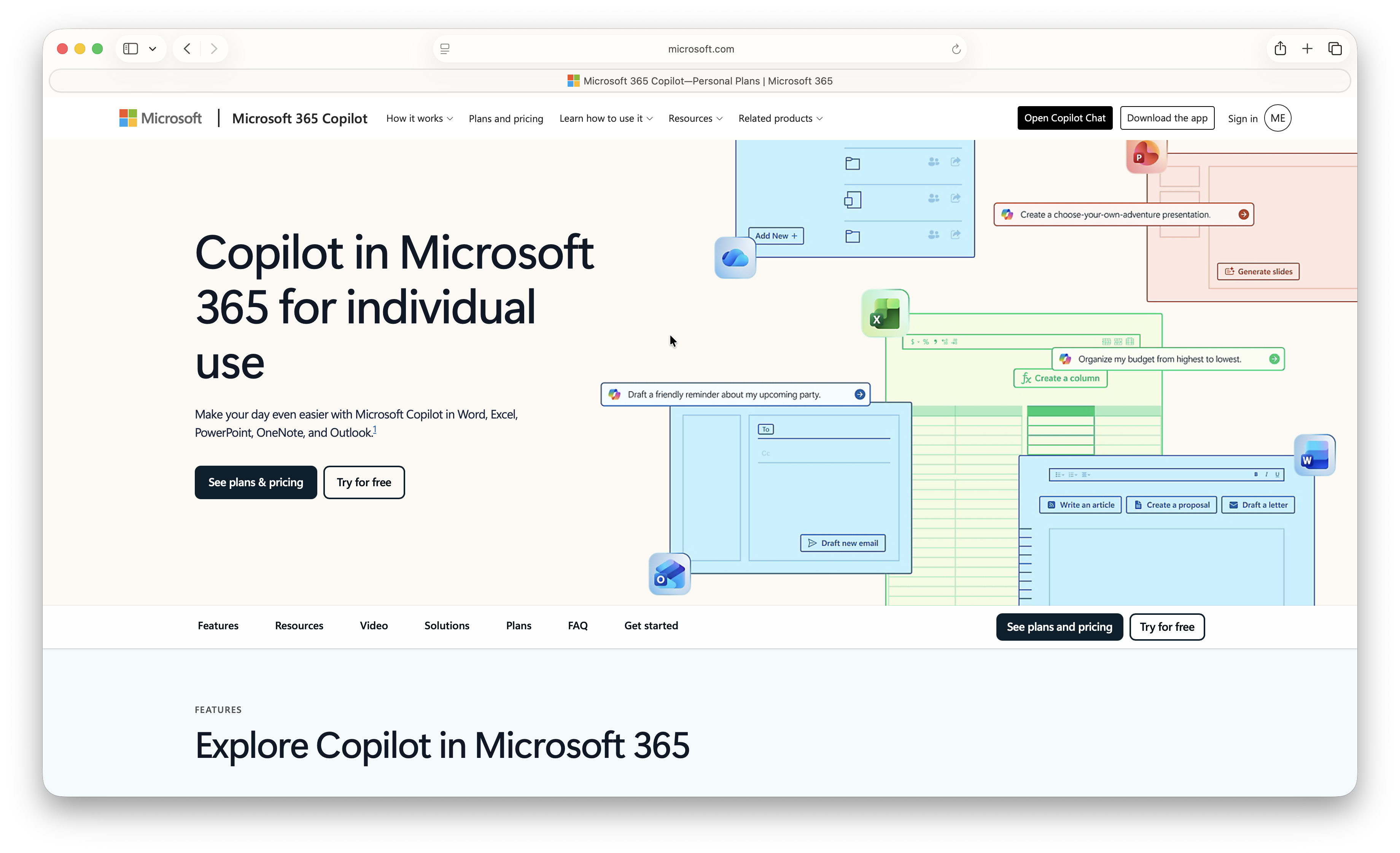This screenshot has width=1400, height=853.
Task: Click the FEATURES section label
Action: pos(218,709)
